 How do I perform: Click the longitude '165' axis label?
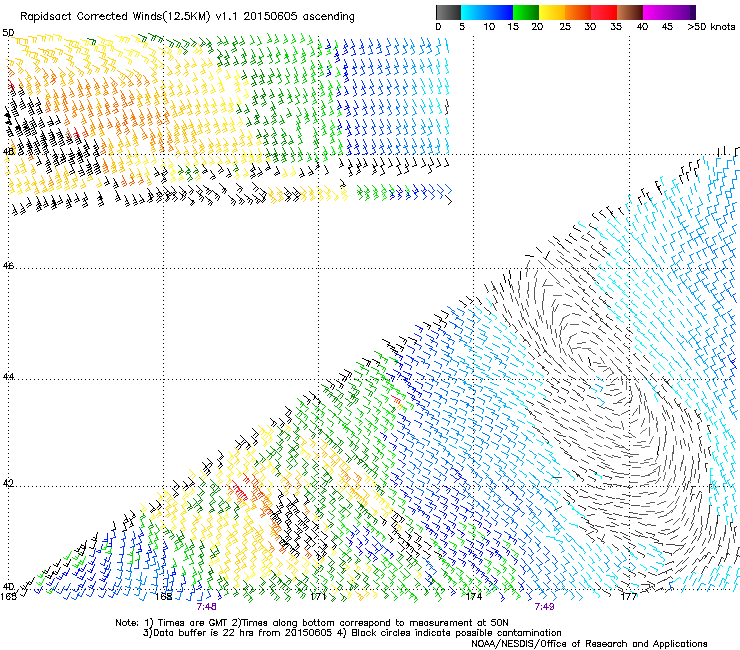point(8,597)
